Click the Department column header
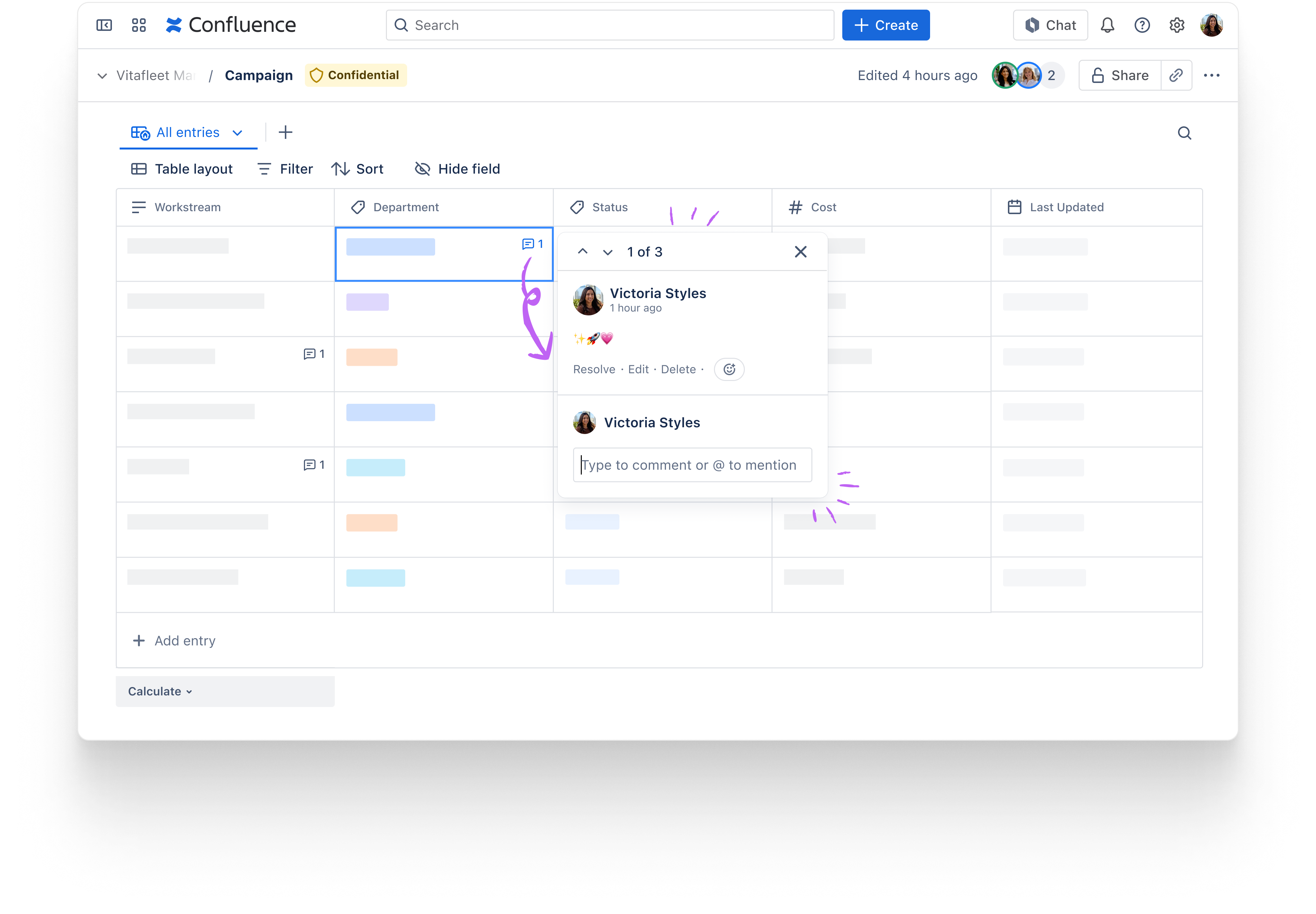 coord(443,207)
